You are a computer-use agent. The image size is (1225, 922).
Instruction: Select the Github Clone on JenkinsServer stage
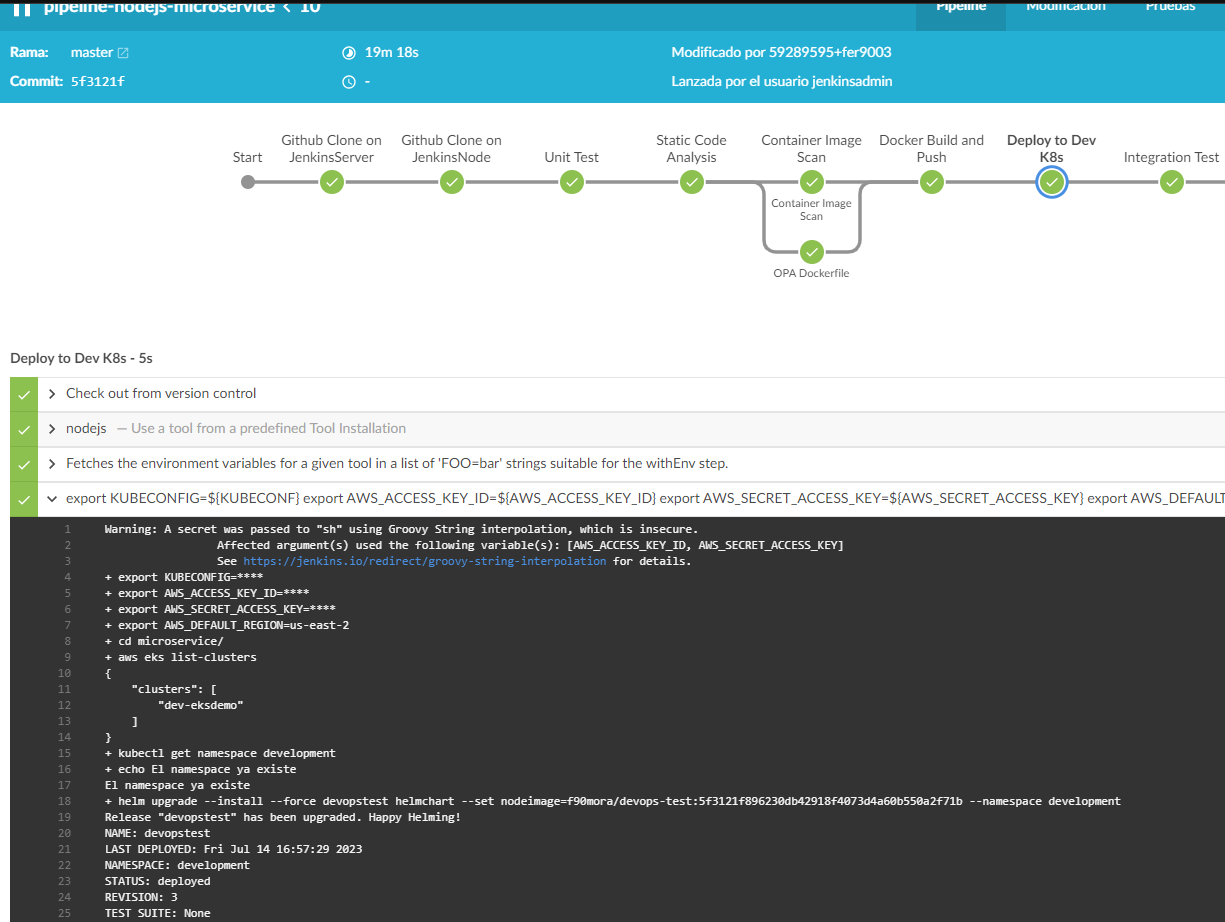(331, 182)
